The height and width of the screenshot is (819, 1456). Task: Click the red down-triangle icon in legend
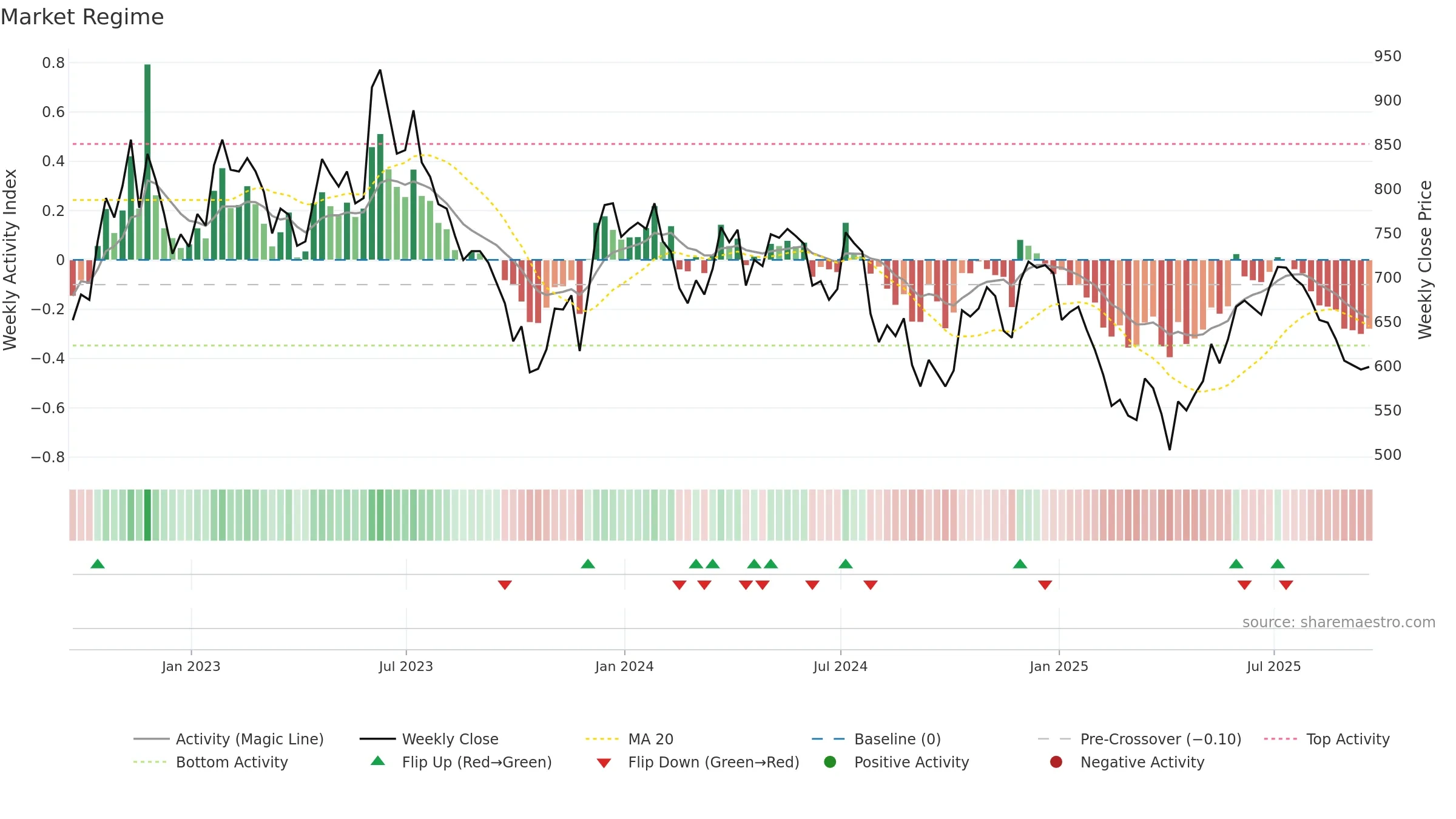[604, 763]
